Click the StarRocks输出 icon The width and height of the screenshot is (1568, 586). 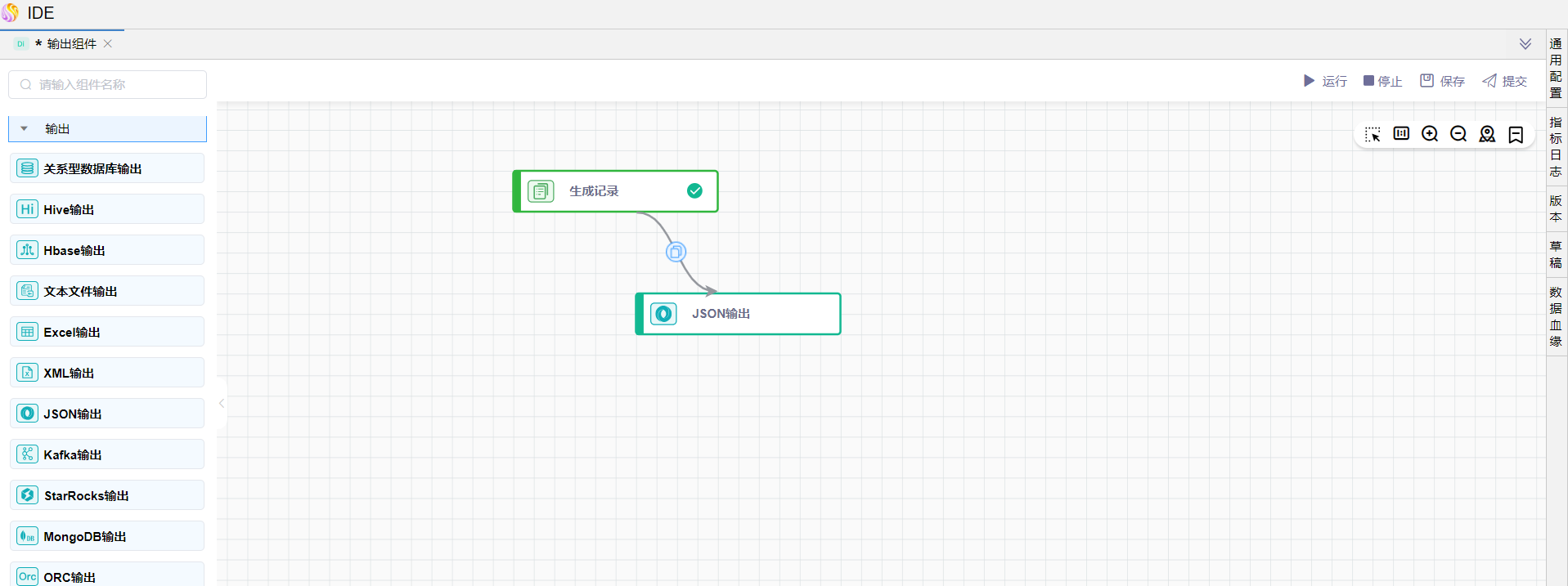[27, 495]
